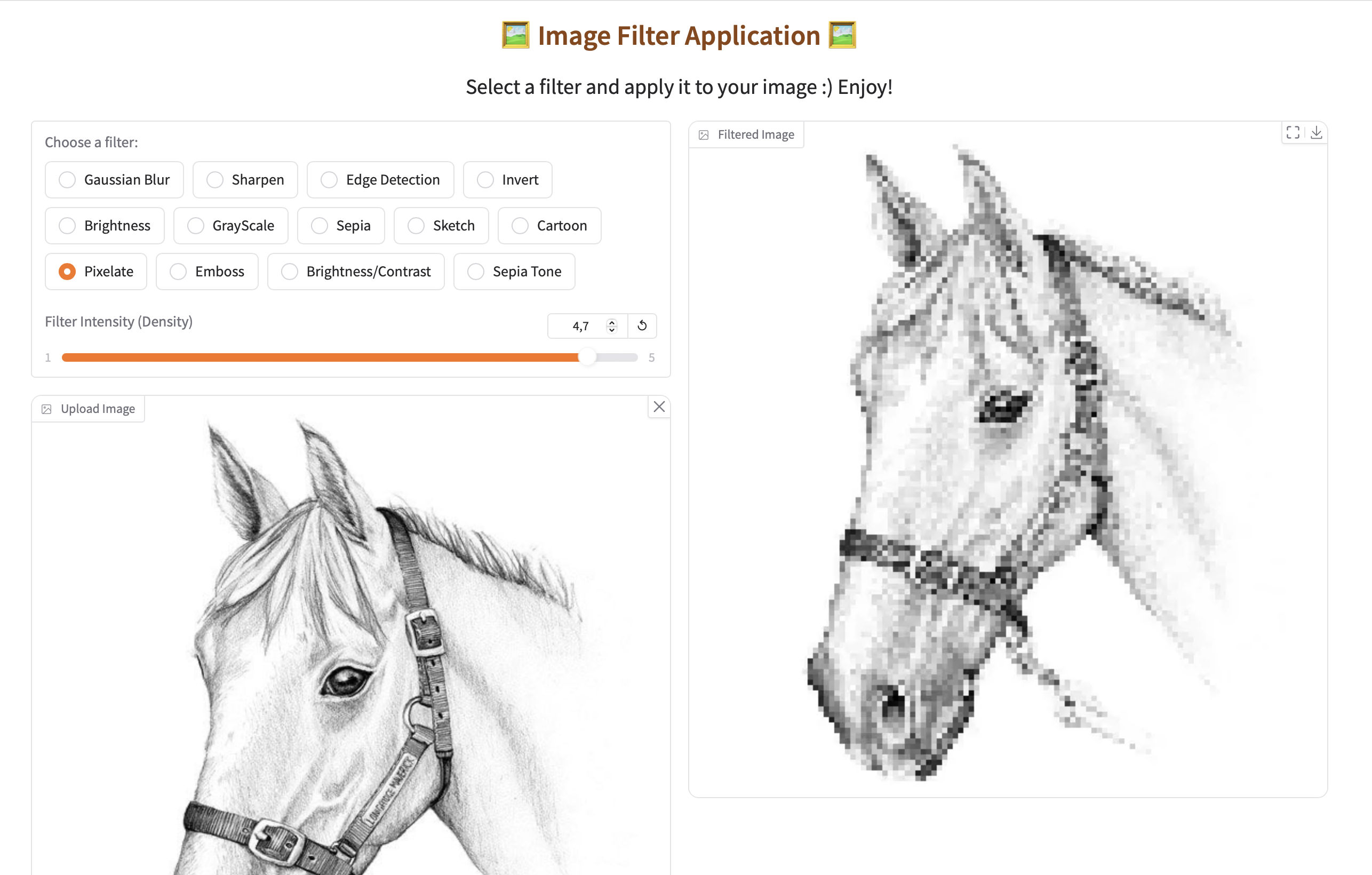Enable the Cartoon filter
The width and height of the screenshot is (1372, 875).
click(x=519, y=225)
